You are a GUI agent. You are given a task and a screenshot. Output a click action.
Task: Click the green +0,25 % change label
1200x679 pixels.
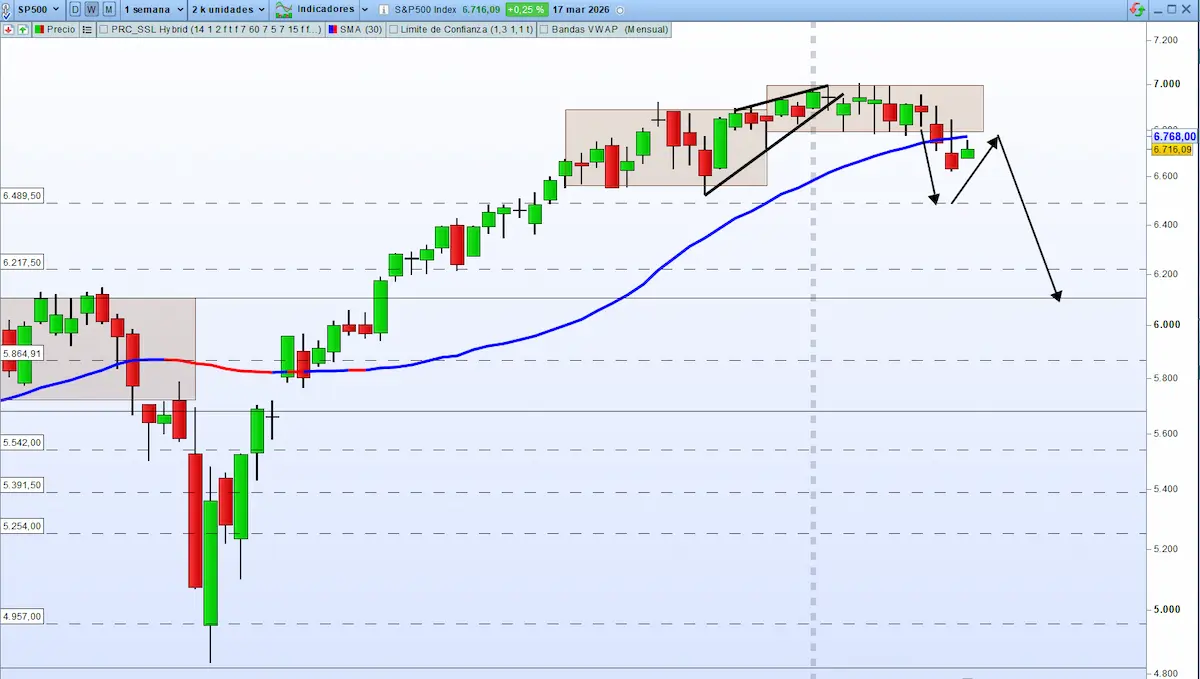coord(525,9)
